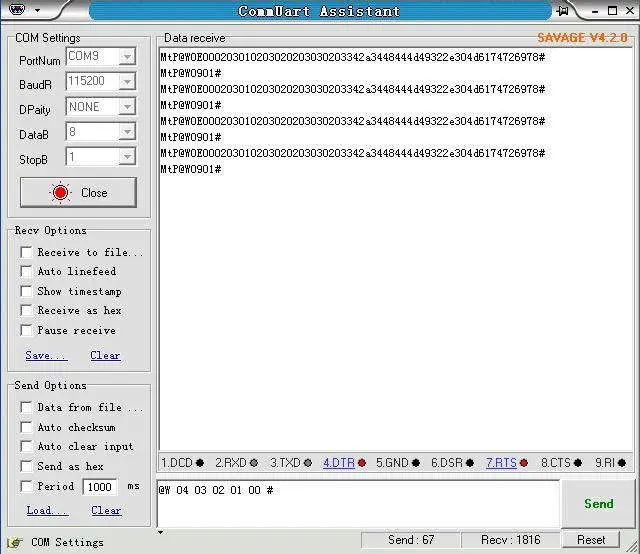Click the CTS status indicator dot
The height and width of the screenshot is (554, 640).
578,463
